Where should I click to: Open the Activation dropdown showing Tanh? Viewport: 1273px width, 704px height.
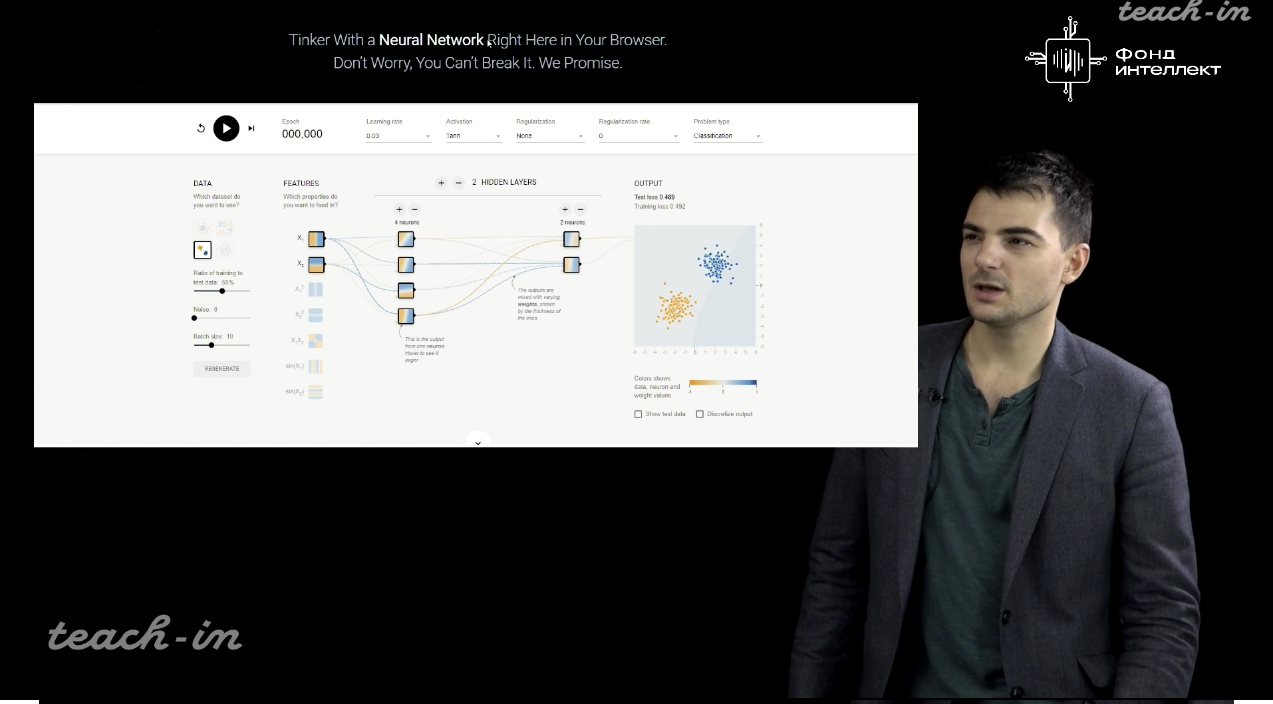pyautogui.click(x=473, y=136)
